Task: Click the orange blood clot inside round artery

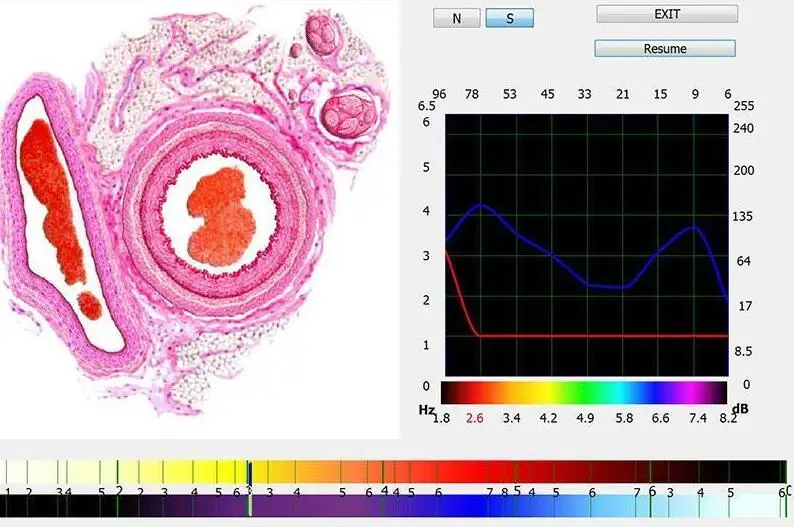Action: (x=222, y=216)
